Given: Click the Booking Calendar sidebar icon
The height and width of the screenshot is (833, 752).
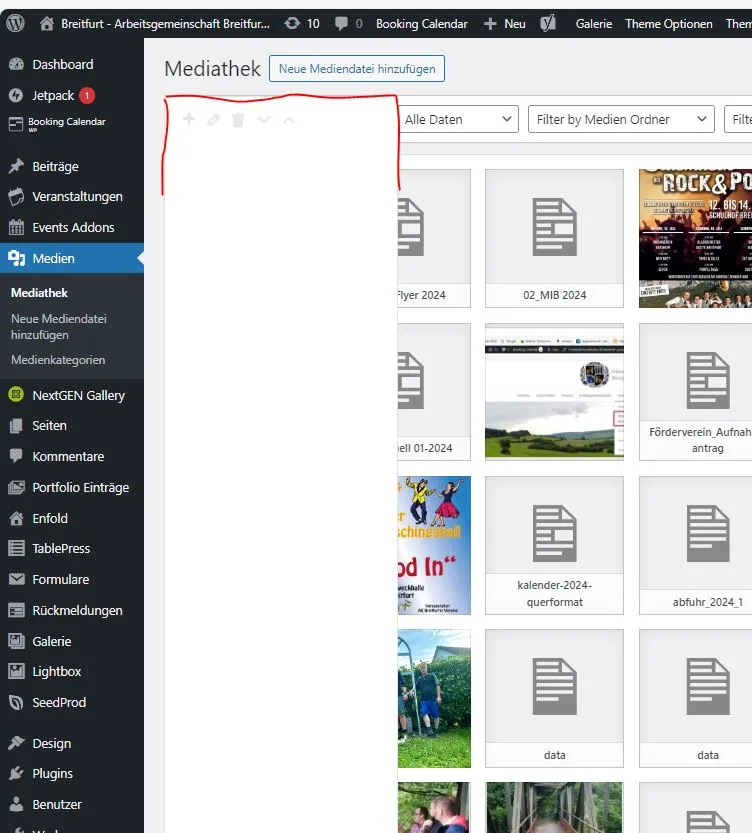Looking at the screenshot, I should click(x=16, y=124).
